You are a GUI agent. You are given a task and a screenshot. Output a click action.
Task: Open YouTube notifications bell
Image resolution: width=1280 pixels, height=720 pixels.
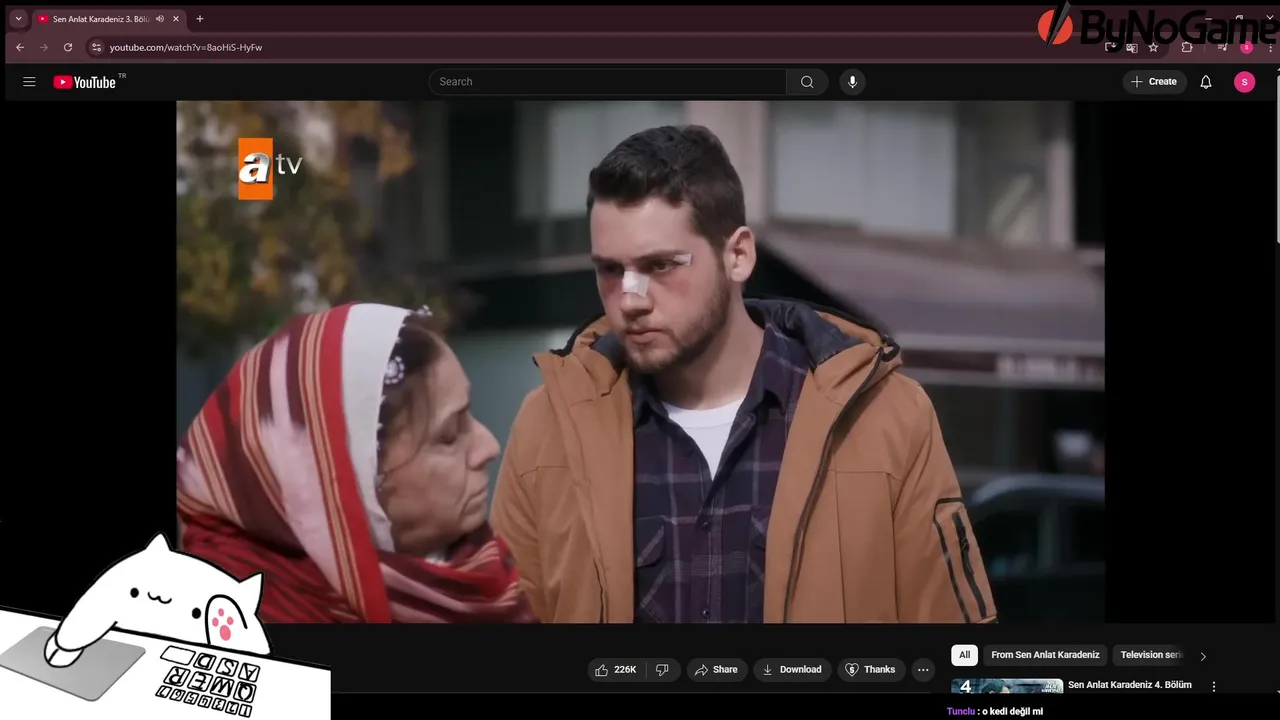point(1206,82)
